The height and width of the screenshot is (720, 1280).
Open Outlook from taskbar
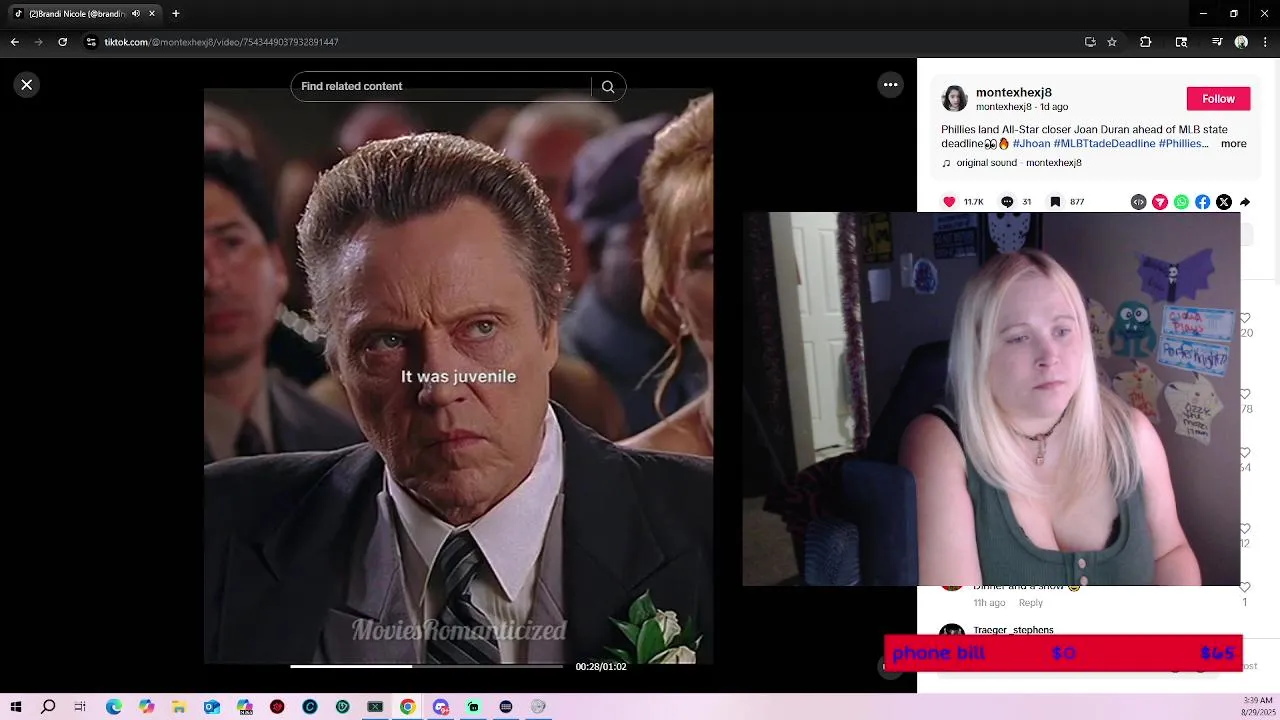pos(212,707)
